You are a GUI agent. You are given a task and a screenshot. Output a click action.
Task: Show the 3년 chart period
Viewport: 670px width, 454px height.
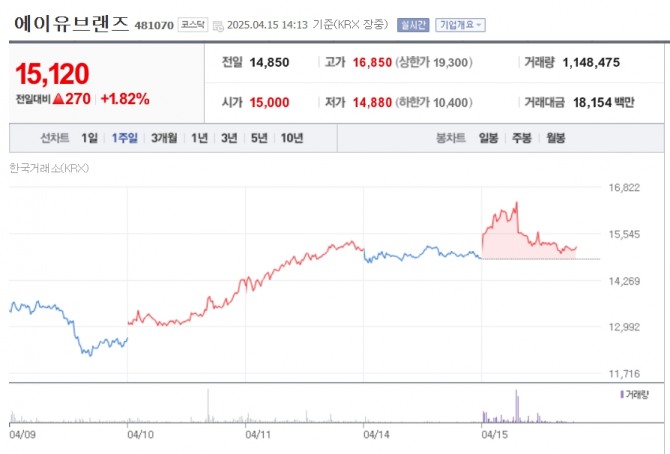tap(229, 138)
